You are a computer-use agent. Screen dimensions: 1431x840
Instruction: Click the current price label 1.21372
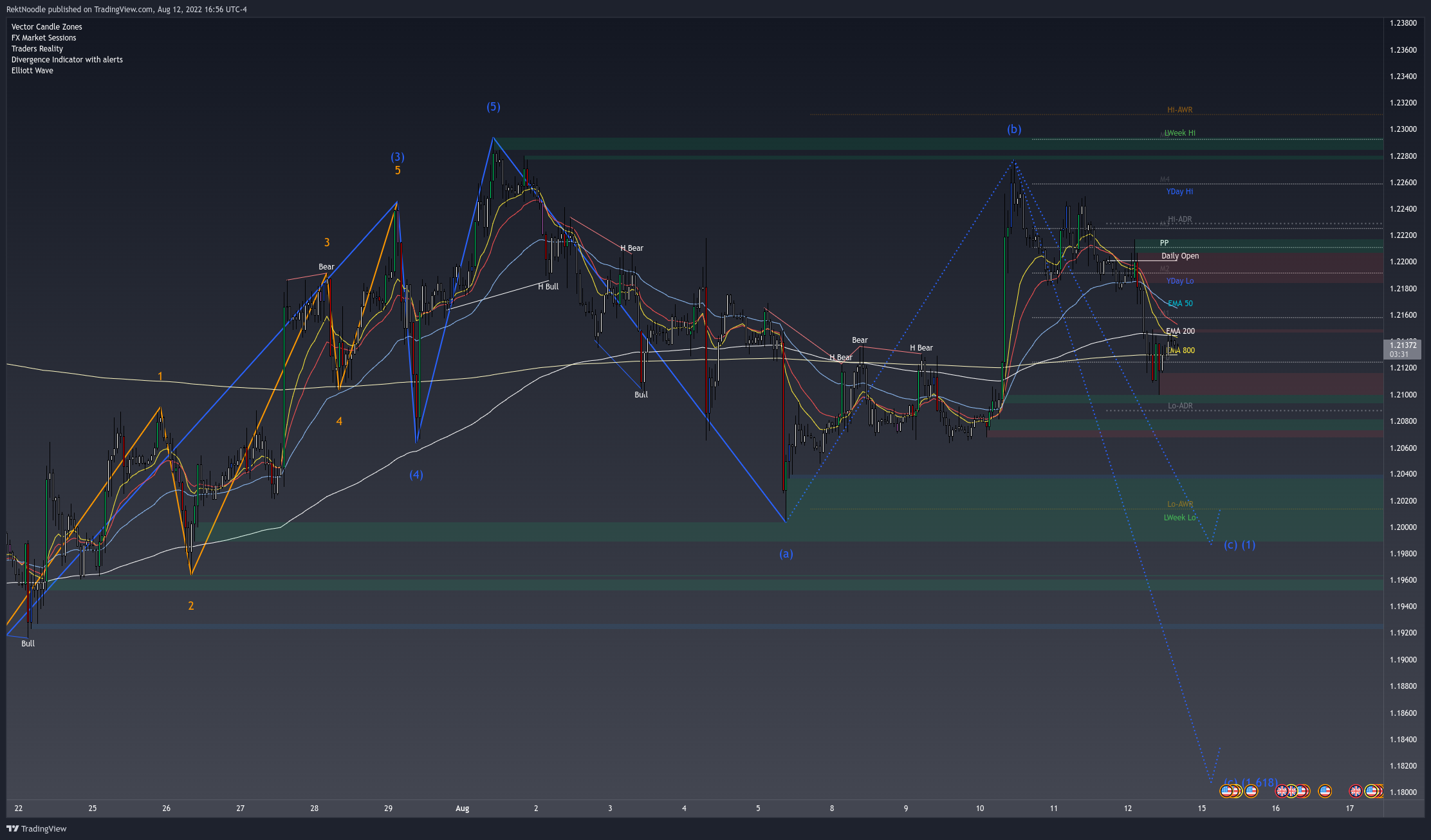click(1402, 349)
